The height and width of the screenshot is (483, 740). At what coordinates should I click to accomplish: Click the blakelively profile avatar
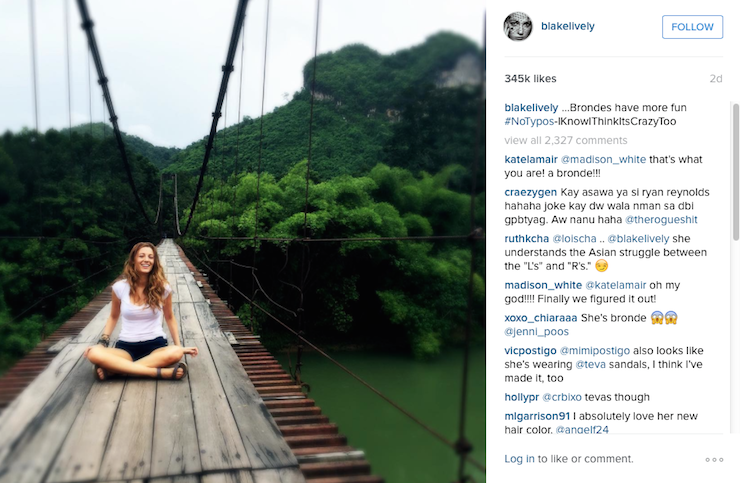[518, 27]
